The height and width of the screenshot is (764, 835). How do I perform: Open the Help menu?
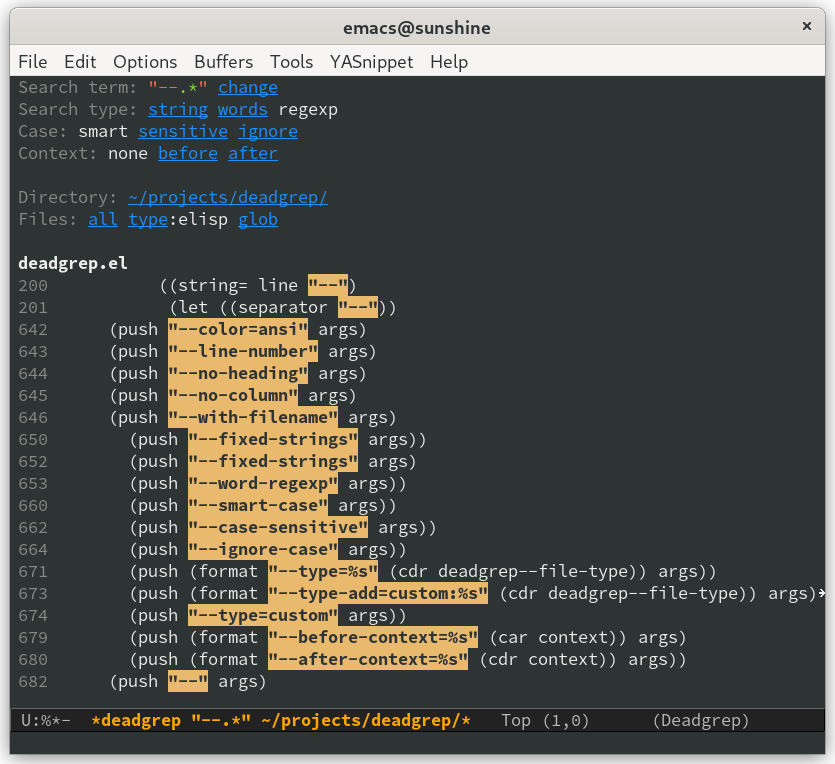[449, 62]
